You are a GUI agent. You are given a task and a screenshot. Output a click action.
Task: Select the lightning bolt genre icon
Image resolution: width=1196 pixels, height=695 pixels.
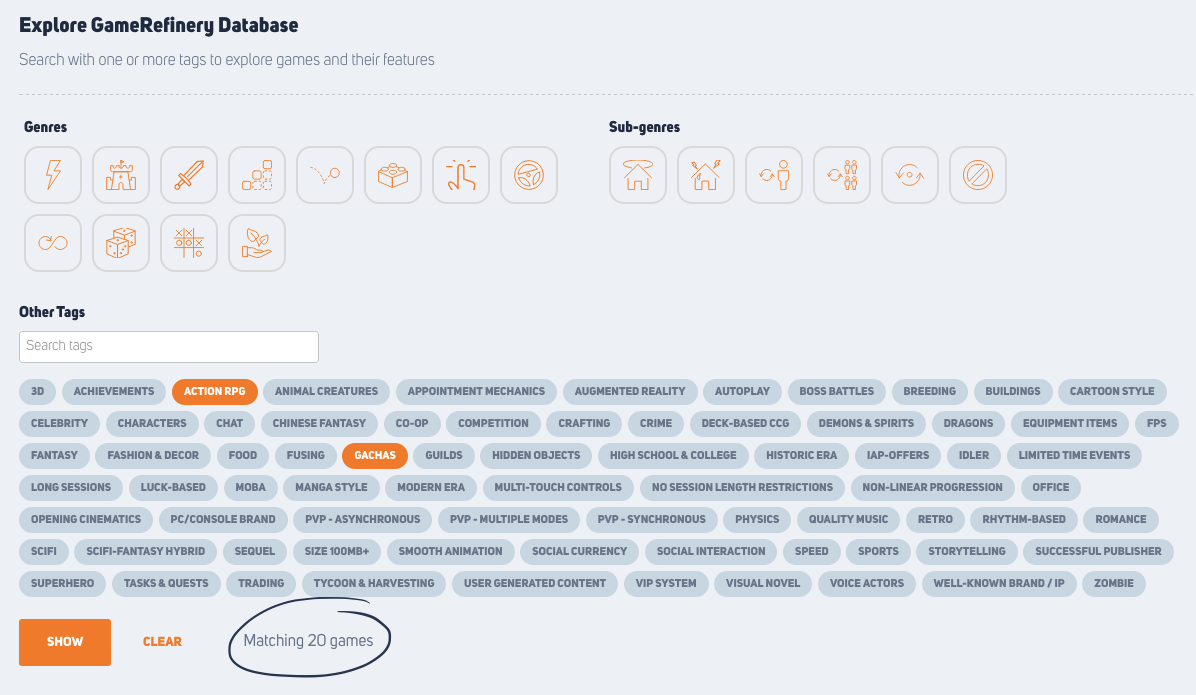(x=52, y=174)
